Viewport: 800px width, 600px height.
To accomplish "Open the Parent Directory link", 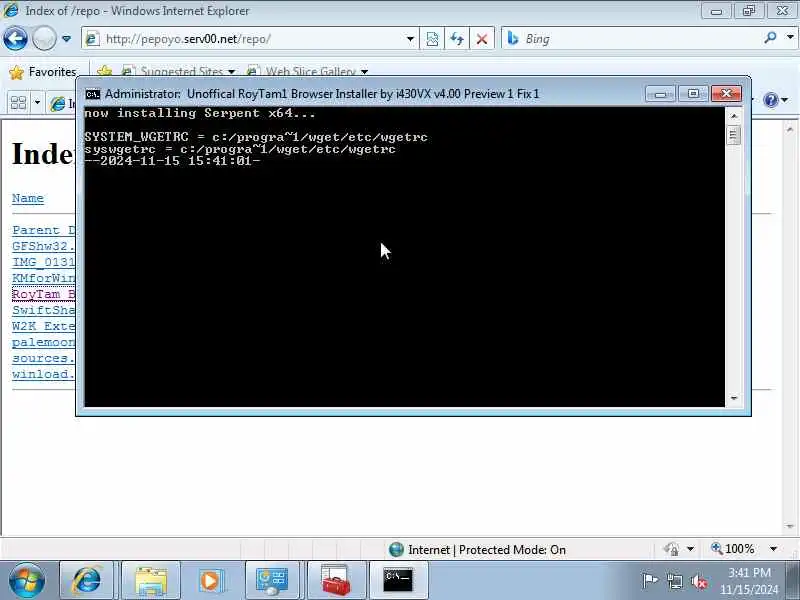I will click(43, 230).
